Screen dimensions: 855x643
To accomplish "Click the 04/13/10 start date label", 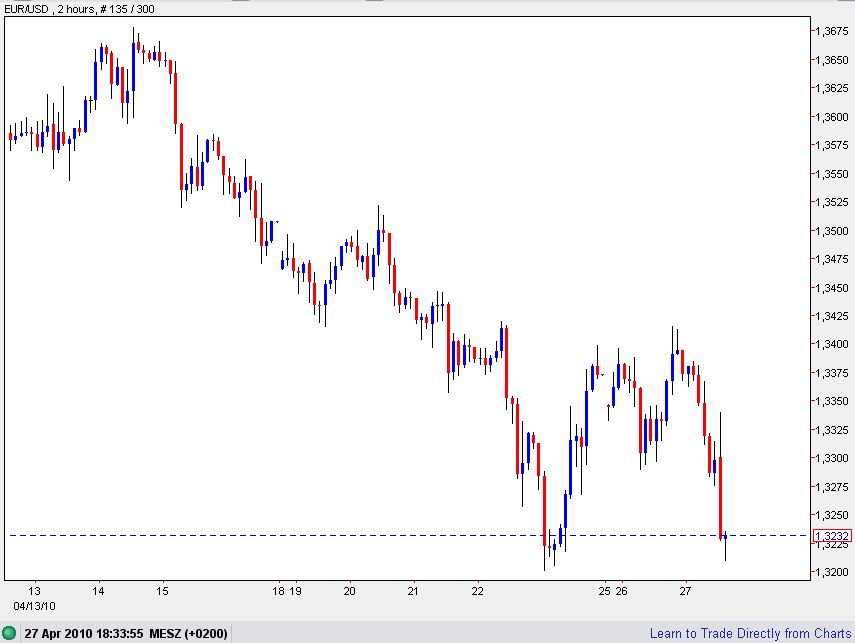I will click(34, 606).
